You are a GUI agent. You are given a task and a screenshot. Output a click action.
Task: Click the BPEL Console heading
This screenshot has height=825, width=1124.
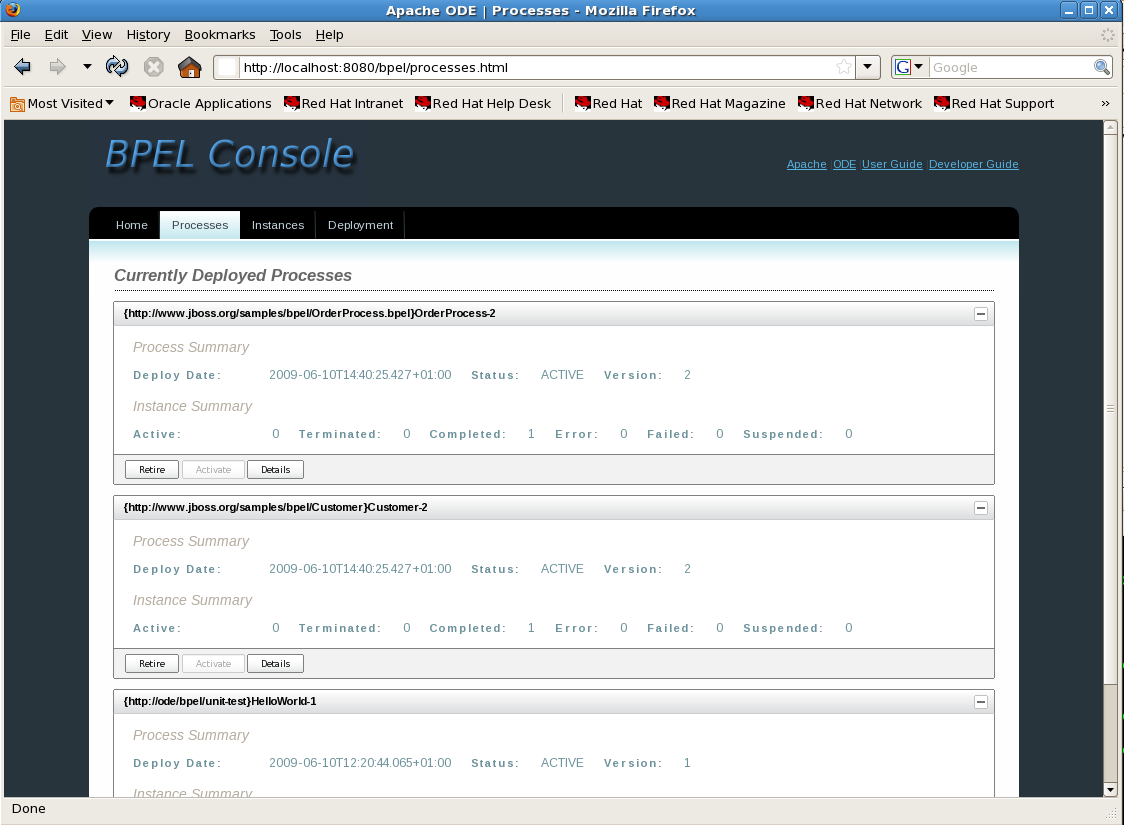(x=230, y=154)
